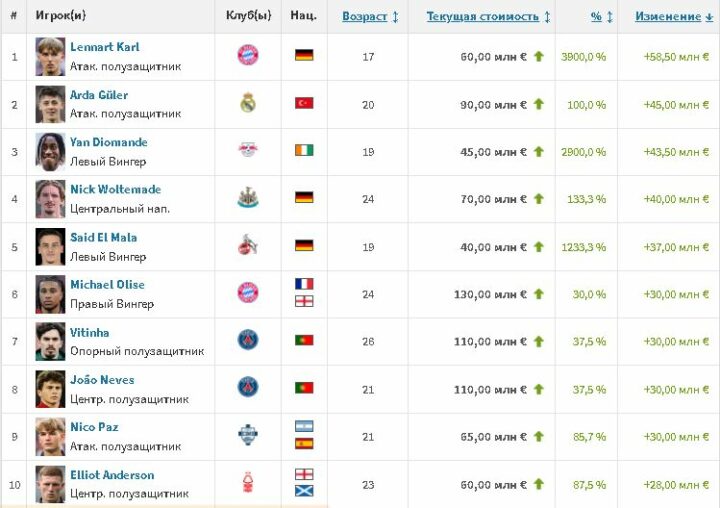Click Vitinha's portrait thumbnail

point(50,340)
